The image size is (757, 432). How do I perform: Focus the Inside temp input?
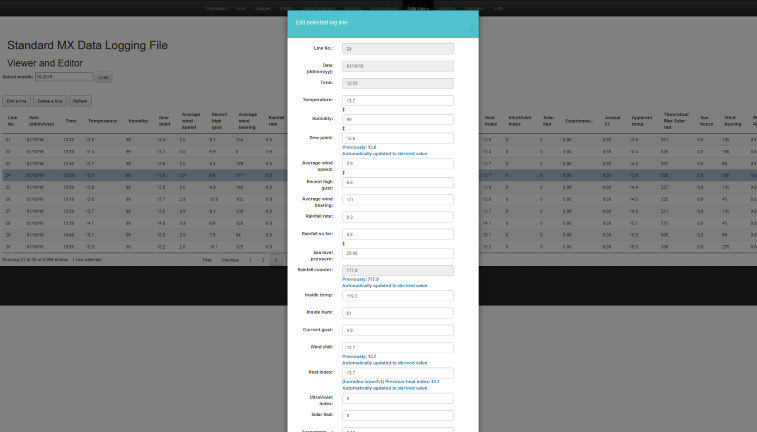click(x=397, y=295)
